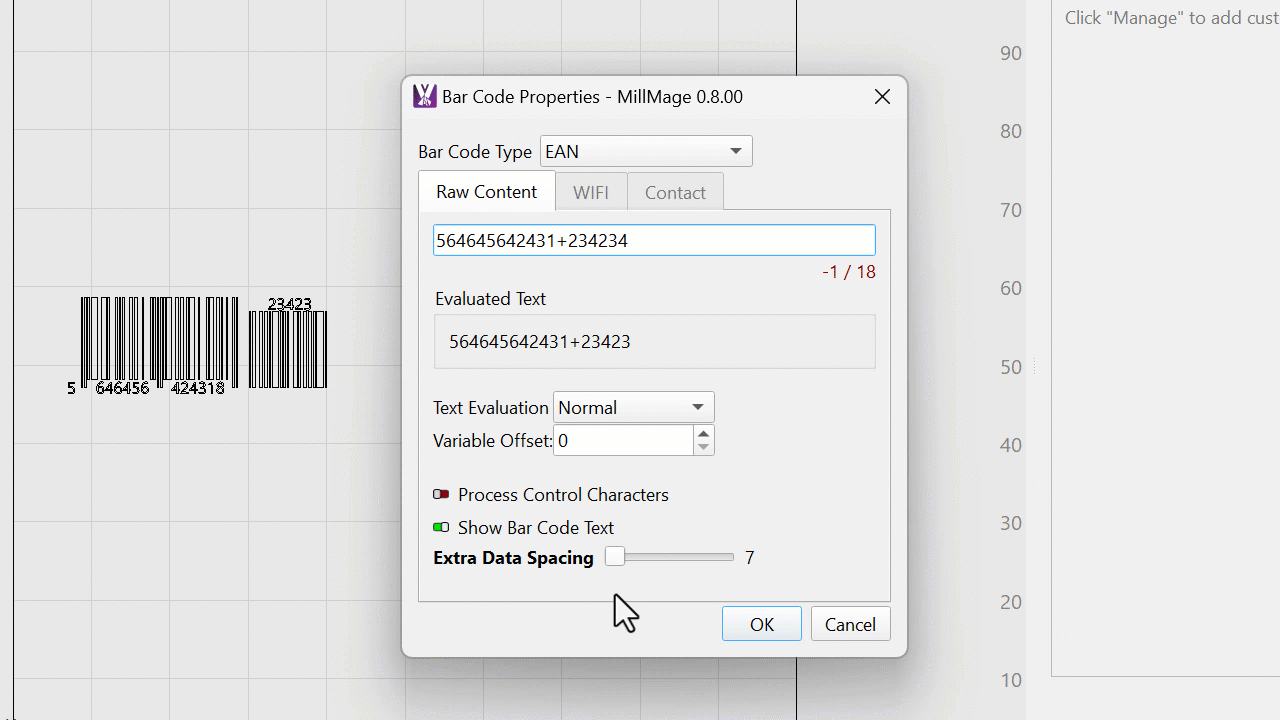This screenshot has height=720, width=1280.
Task: Click the MillMage logo icon in the title bar
Action: pyautogui.click(x=425, y=97)
